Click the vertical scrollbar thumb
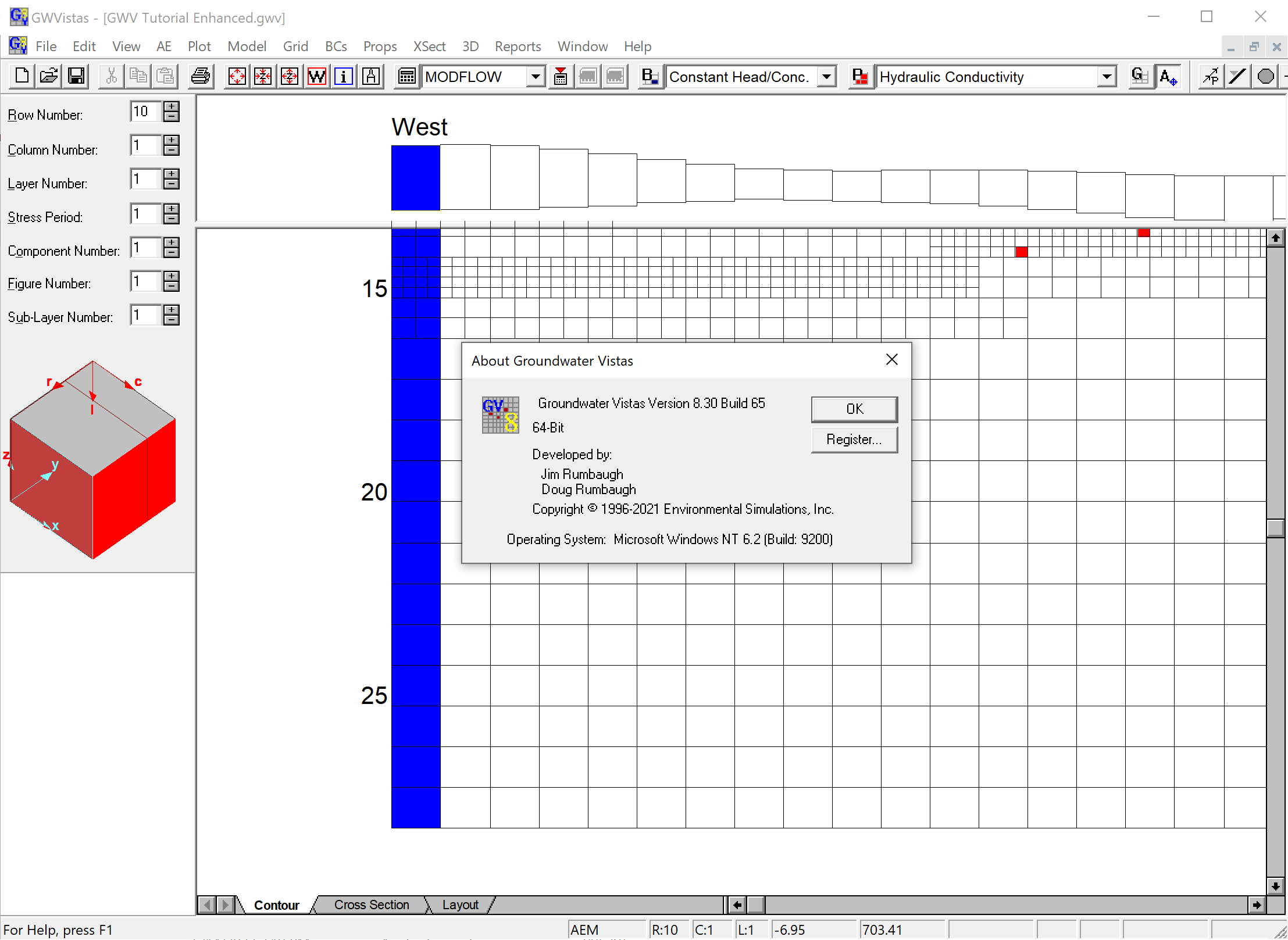The width and height of the screenshot is (1288, 940). point(1275,528)
